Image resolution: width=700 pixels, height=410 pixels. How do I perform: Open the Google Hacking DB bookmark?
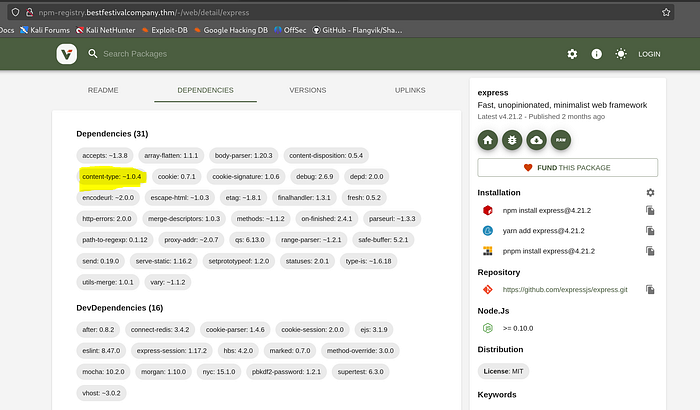[231, 30]
